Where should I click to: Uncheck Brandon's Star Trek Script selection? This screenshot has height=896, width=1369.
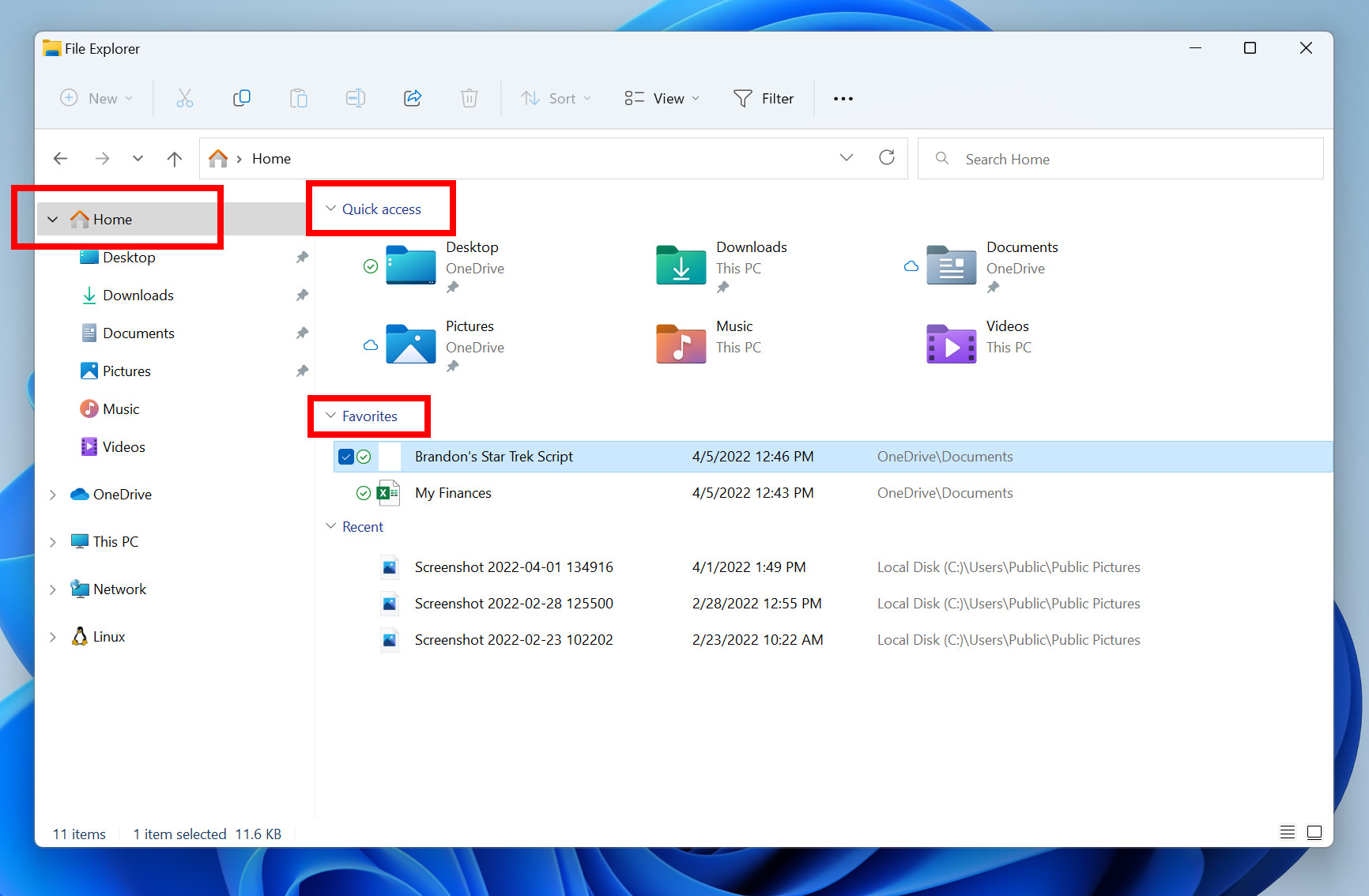[346, 456]
